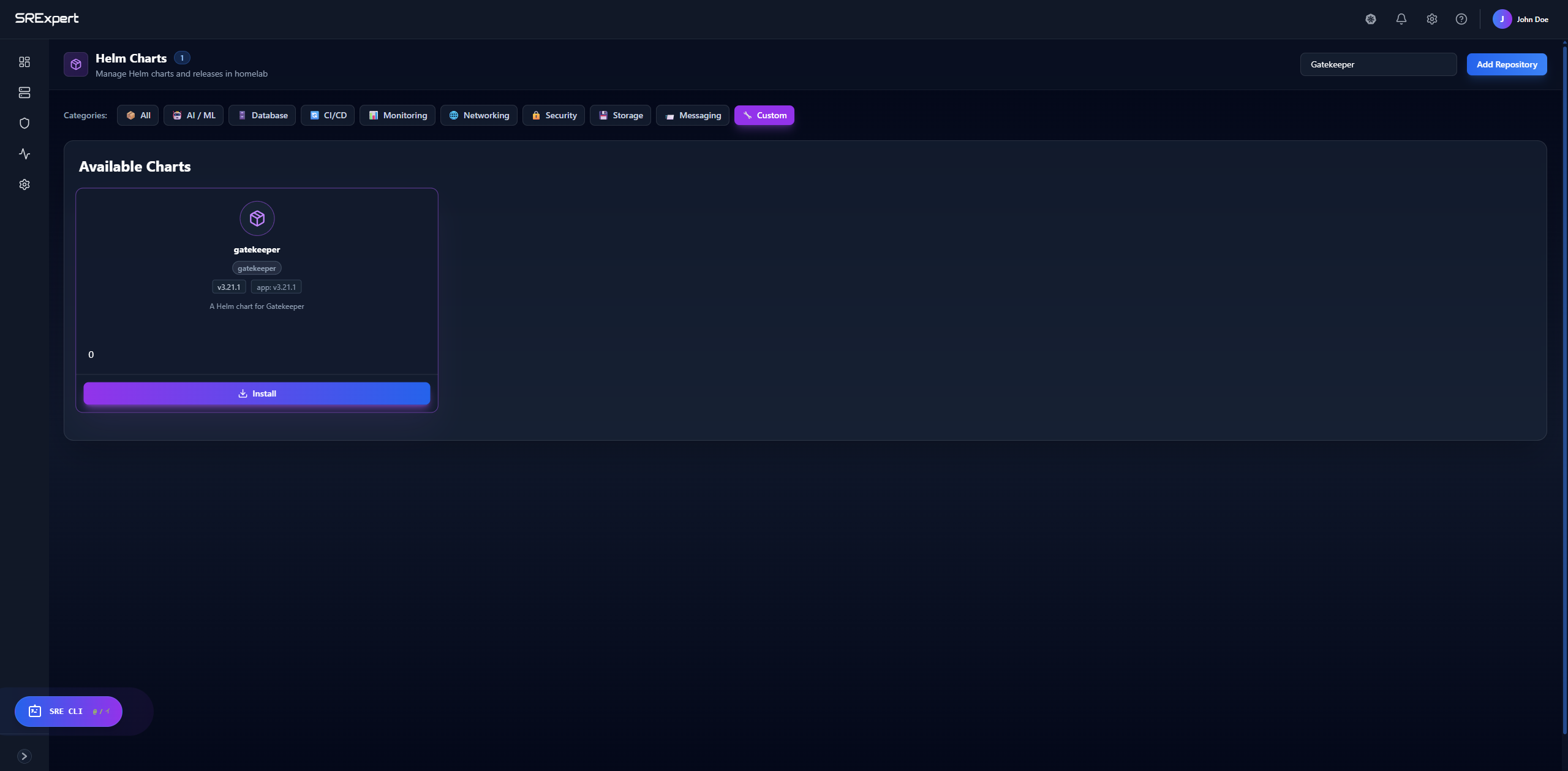
Task: Switch to the Monitoring category
Action: [398, 115]
